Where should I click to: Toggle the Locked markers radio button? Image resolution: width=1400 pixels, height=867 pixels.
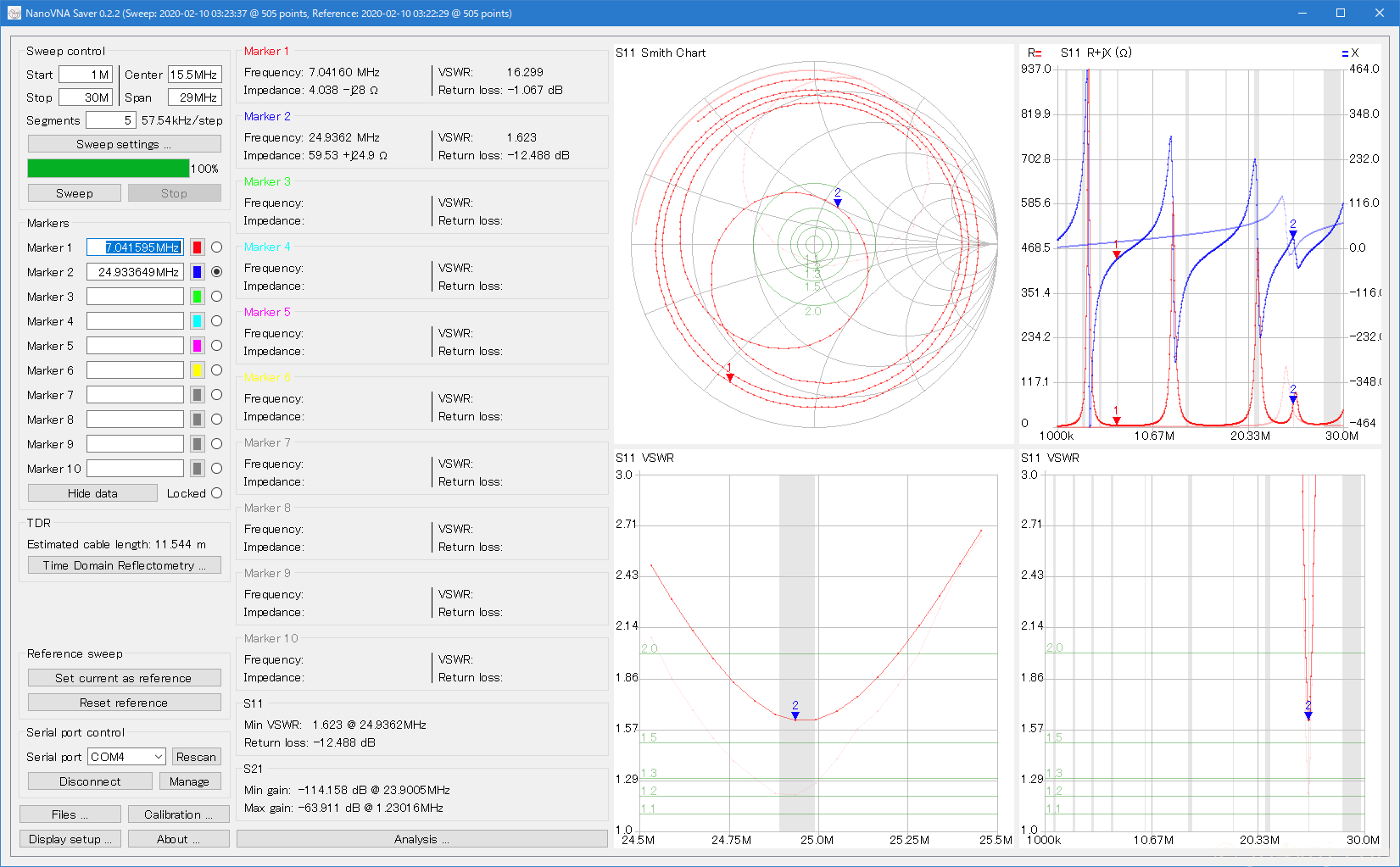point(216,493)
